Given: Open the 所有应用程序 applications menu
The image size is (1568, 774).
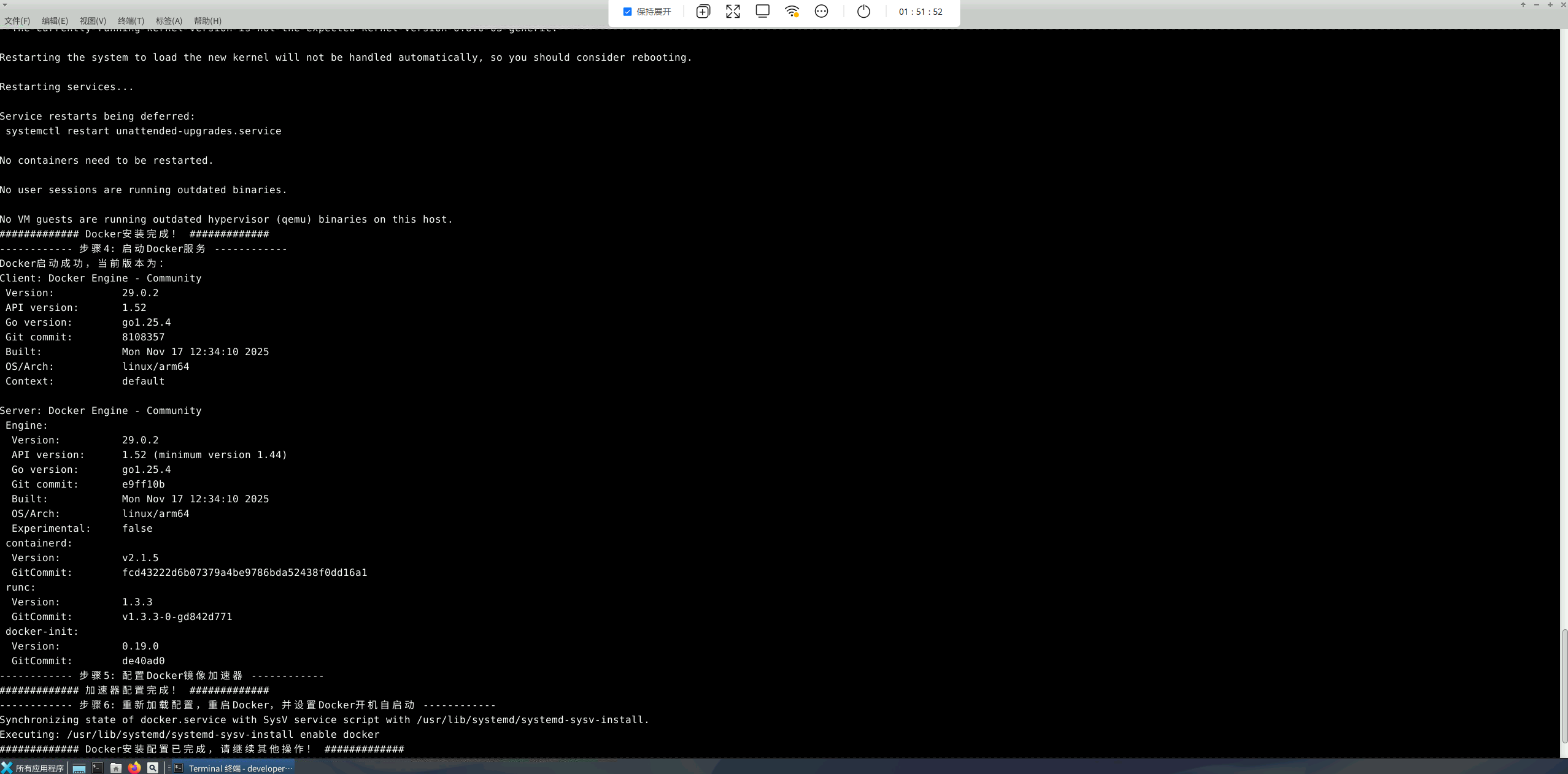Looking at the screenshot, I should click(33, 768).
